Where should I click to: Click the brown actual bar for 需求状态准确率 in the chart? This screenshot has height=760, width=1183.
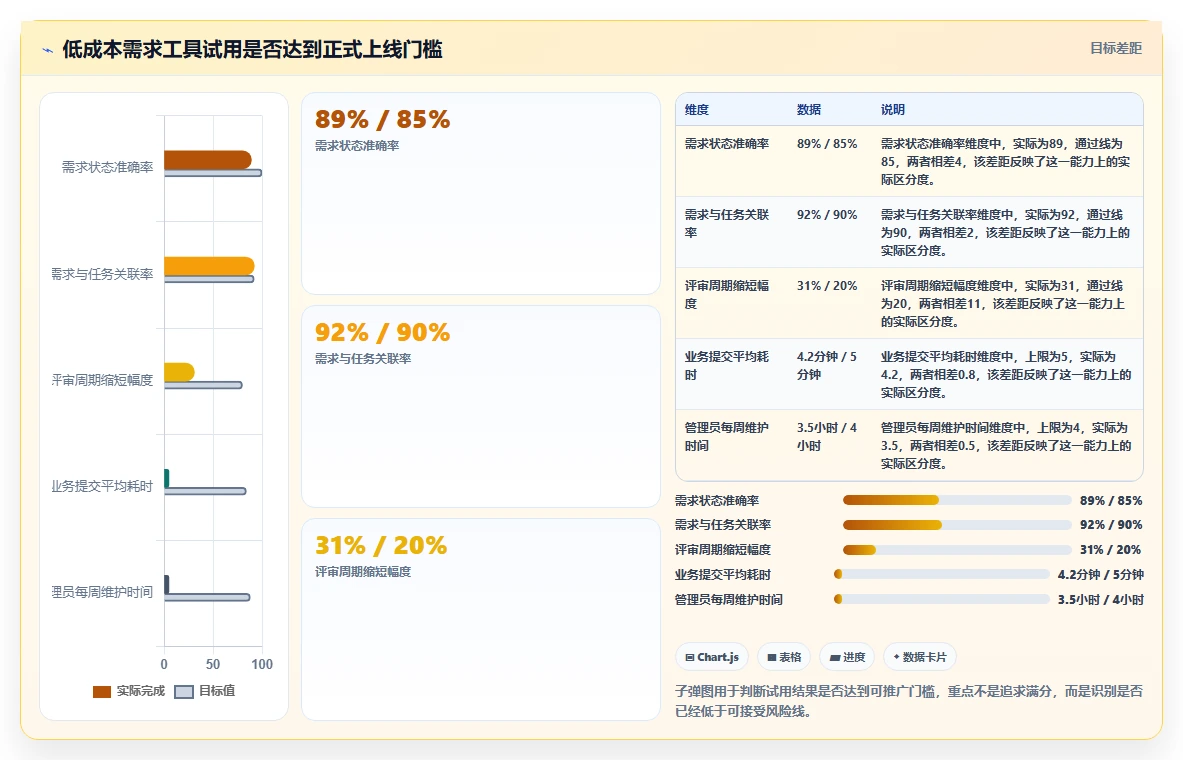point(207,160)
